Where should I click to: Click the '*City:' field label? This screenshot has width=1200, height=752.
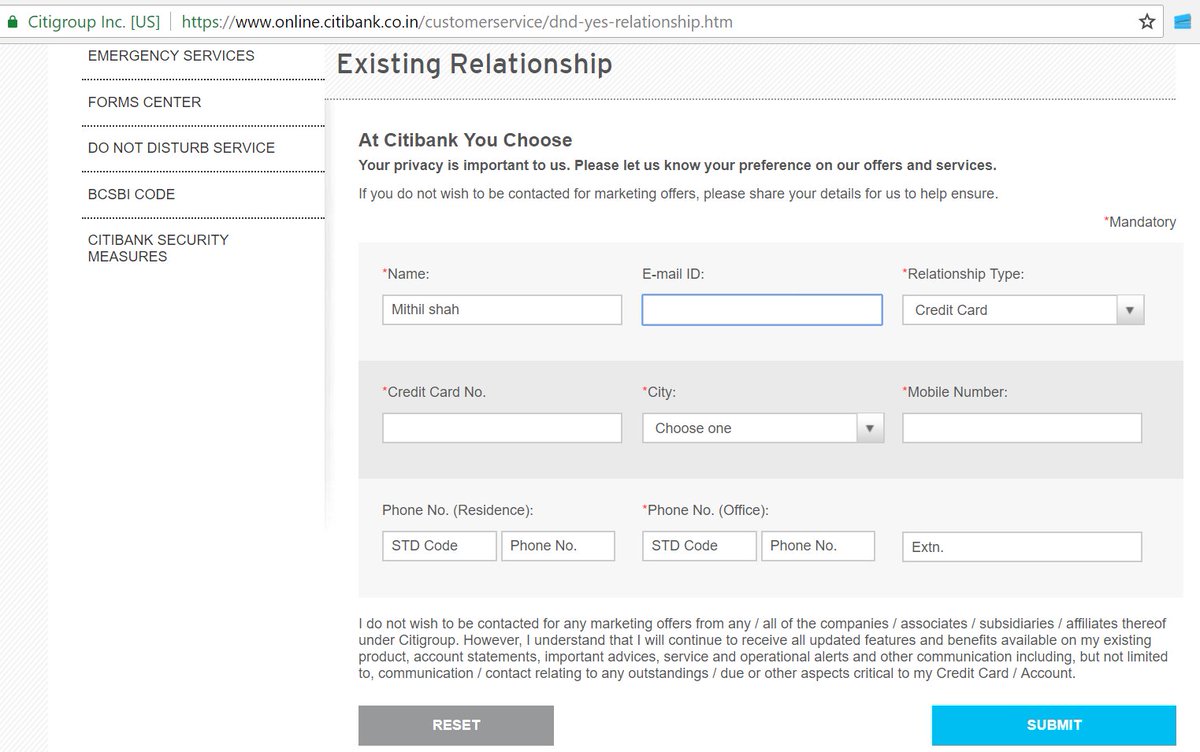660,392
